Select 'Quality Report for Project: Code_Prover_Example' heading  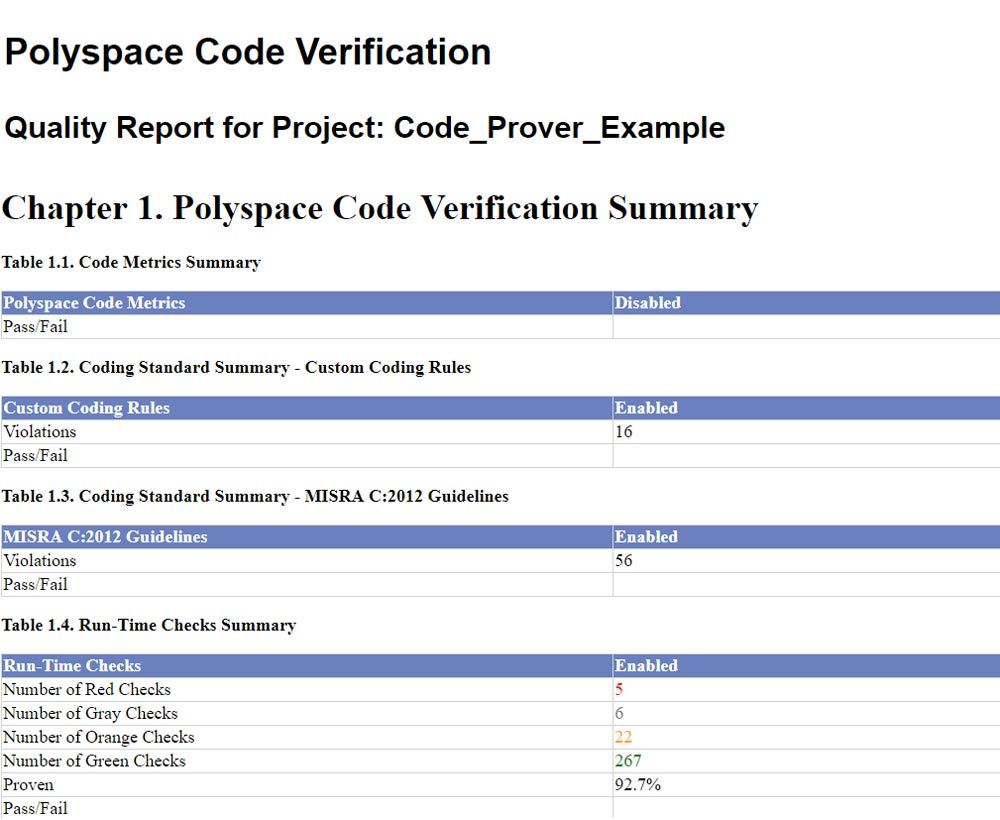point(364,128)
